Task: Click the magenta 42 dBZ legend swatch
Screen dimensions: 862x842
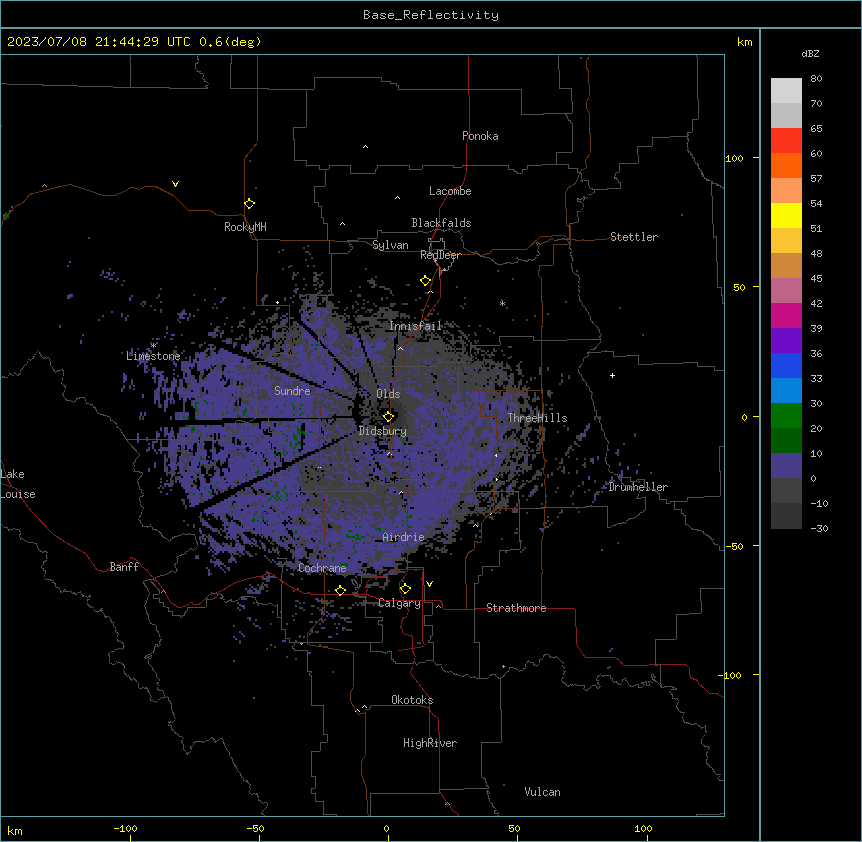Action: 786,315
